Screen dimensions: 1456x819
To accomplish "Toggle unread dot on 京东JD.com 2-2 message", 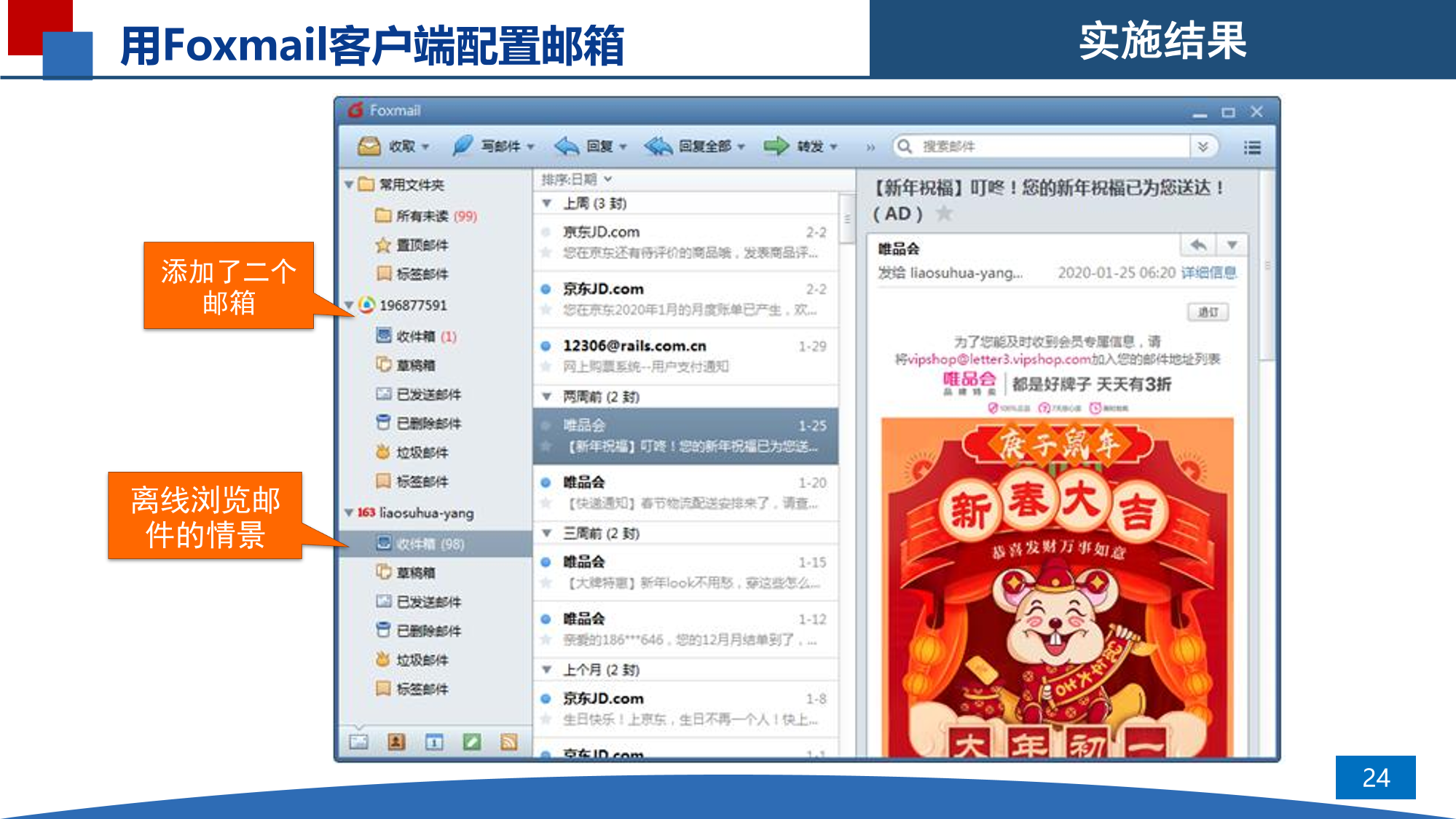I will click(546, 289).
